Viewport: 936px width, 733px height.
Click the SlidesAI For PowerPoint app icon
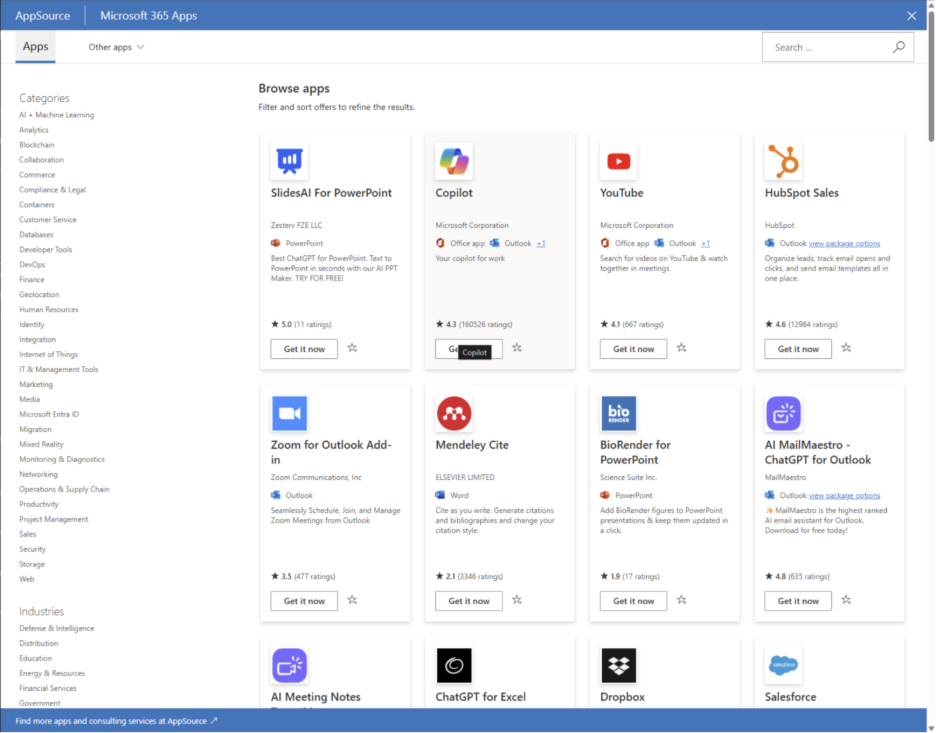coord(290,161)
